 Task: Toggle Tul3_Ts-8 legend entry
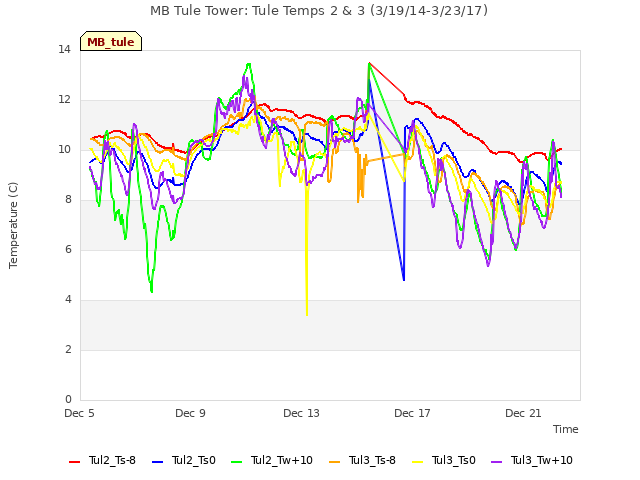pyautogui.click(x=362, y=460)
